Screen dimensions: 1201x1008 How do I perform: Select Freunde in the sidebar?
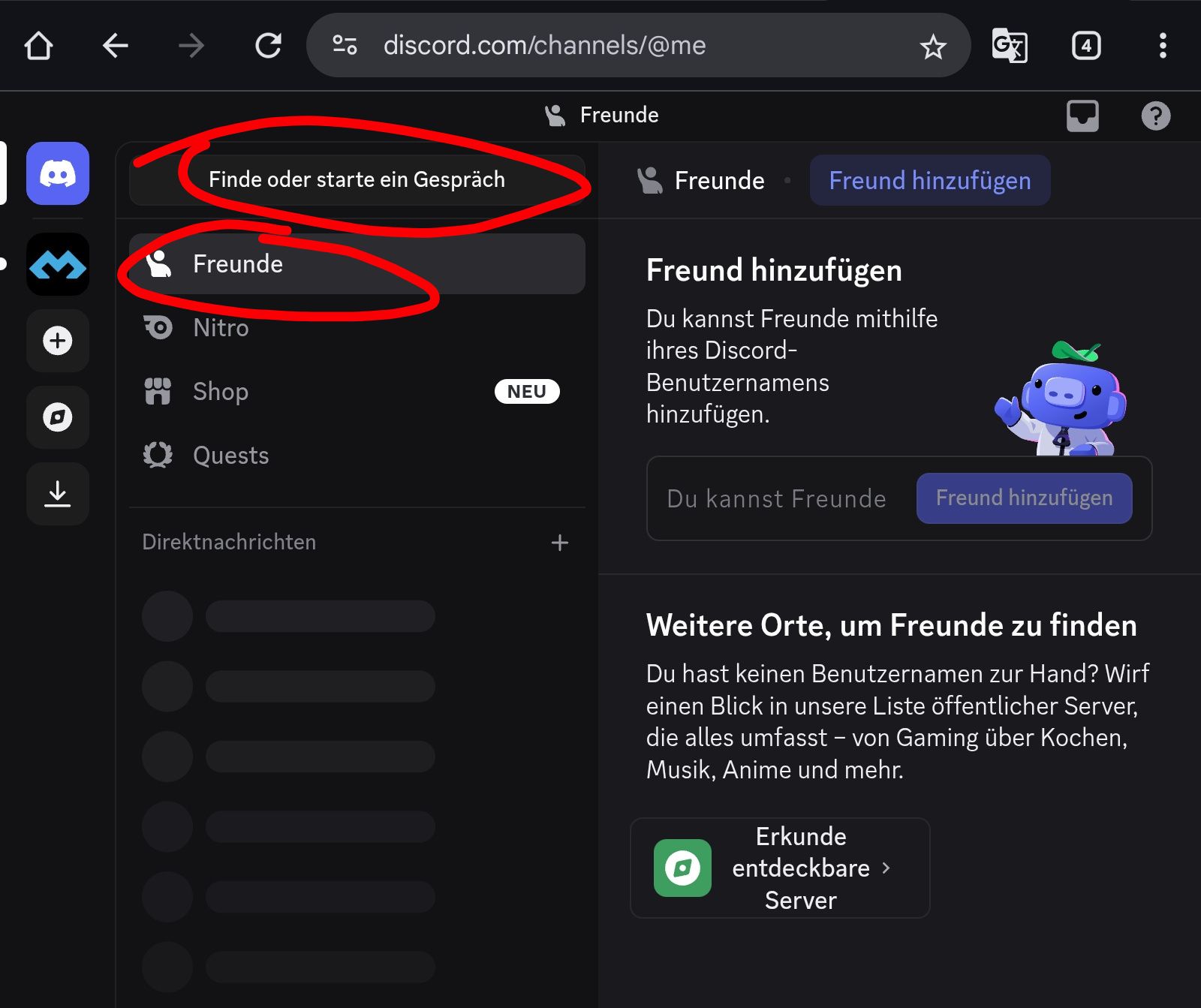(x=357, y=264)
